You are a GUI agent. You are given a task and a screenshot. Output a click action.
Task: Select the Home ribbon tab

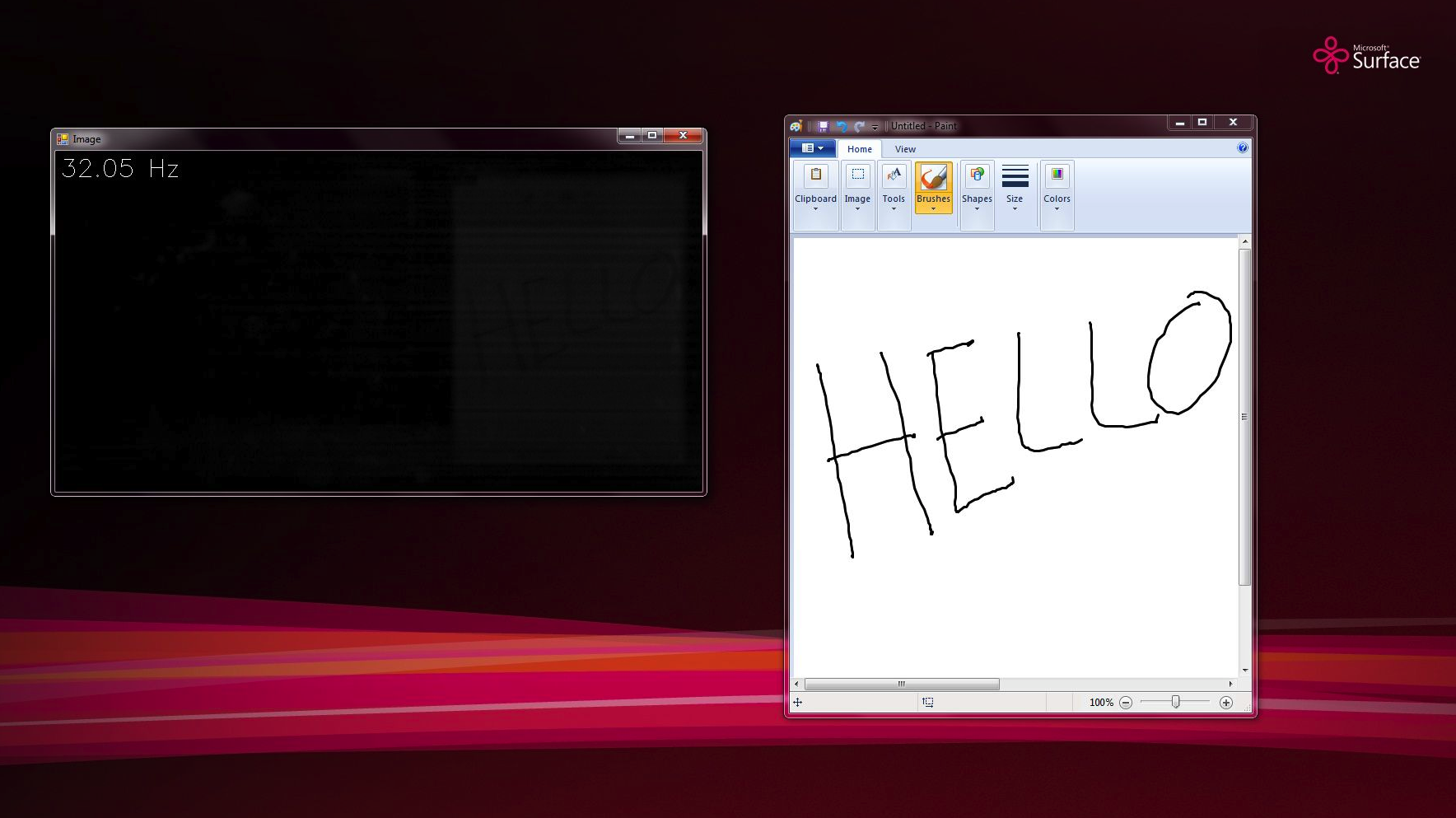[x=860, y=149]
